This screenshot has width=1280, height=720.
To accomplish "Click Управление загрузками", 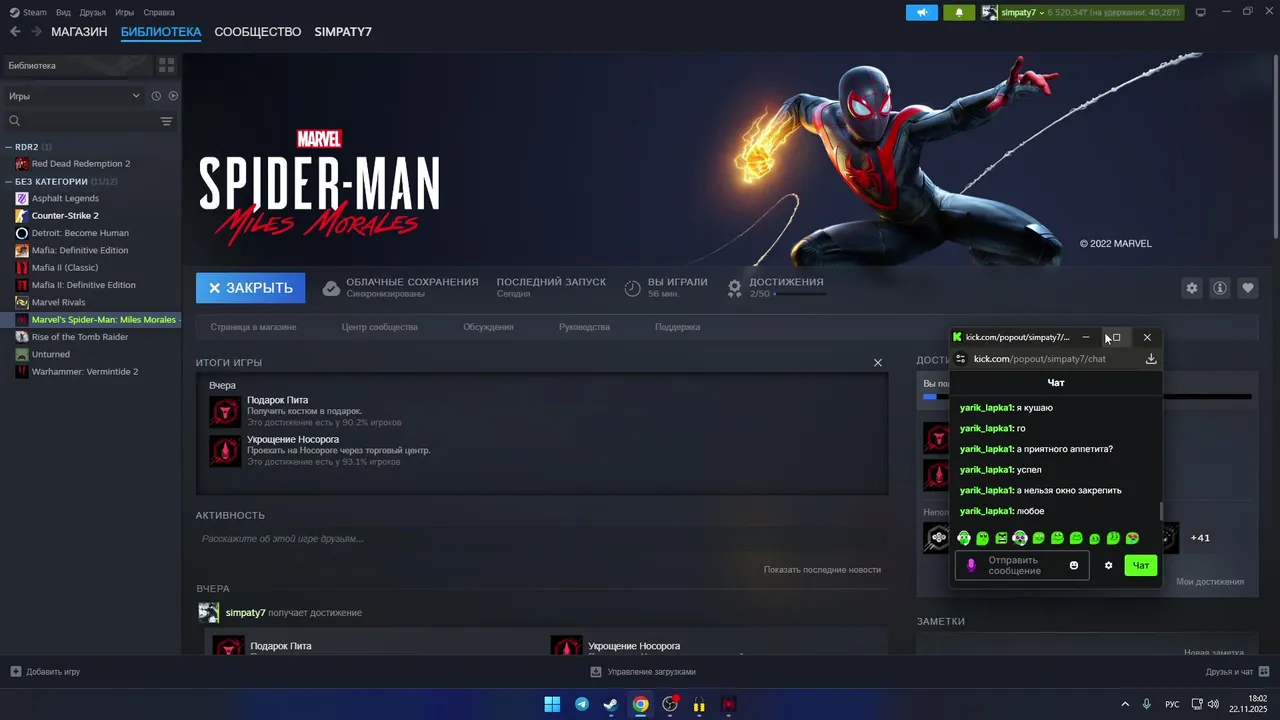I will pos(643,672).
